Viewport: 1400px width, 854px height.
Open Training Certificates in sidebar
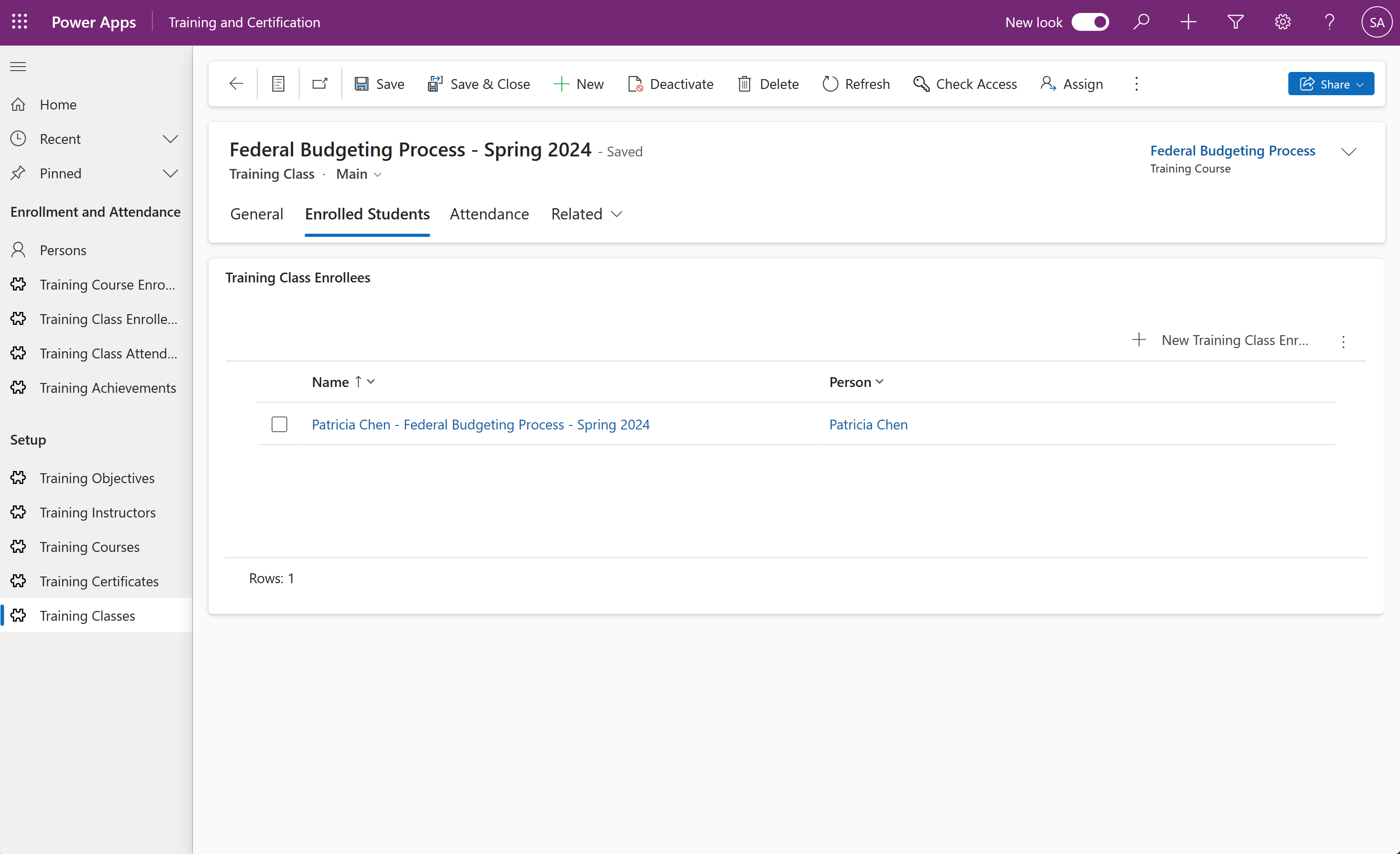[x=96, y=582]
